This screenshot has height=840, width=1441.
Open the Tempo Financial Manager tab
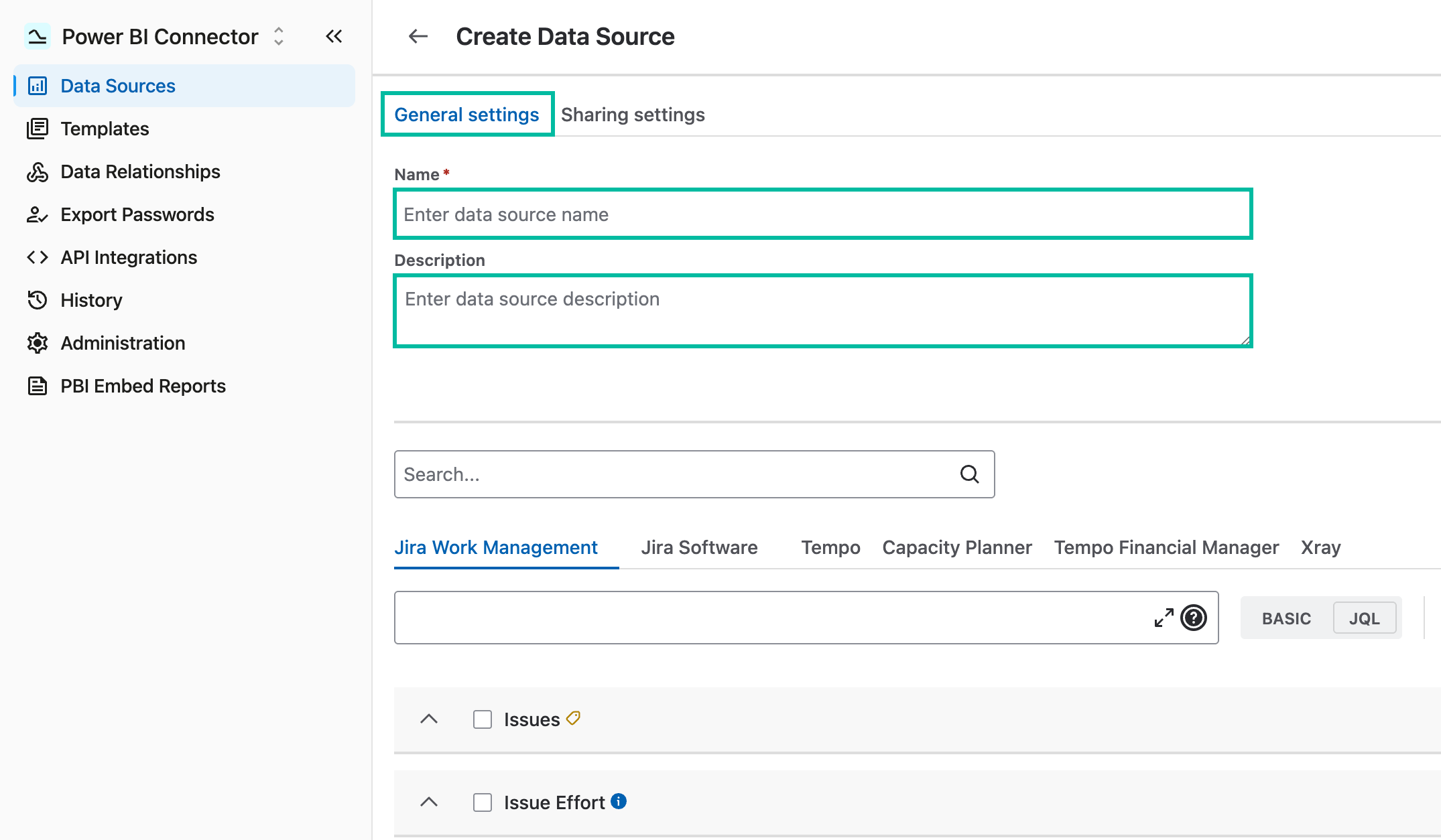point(1166,547)
